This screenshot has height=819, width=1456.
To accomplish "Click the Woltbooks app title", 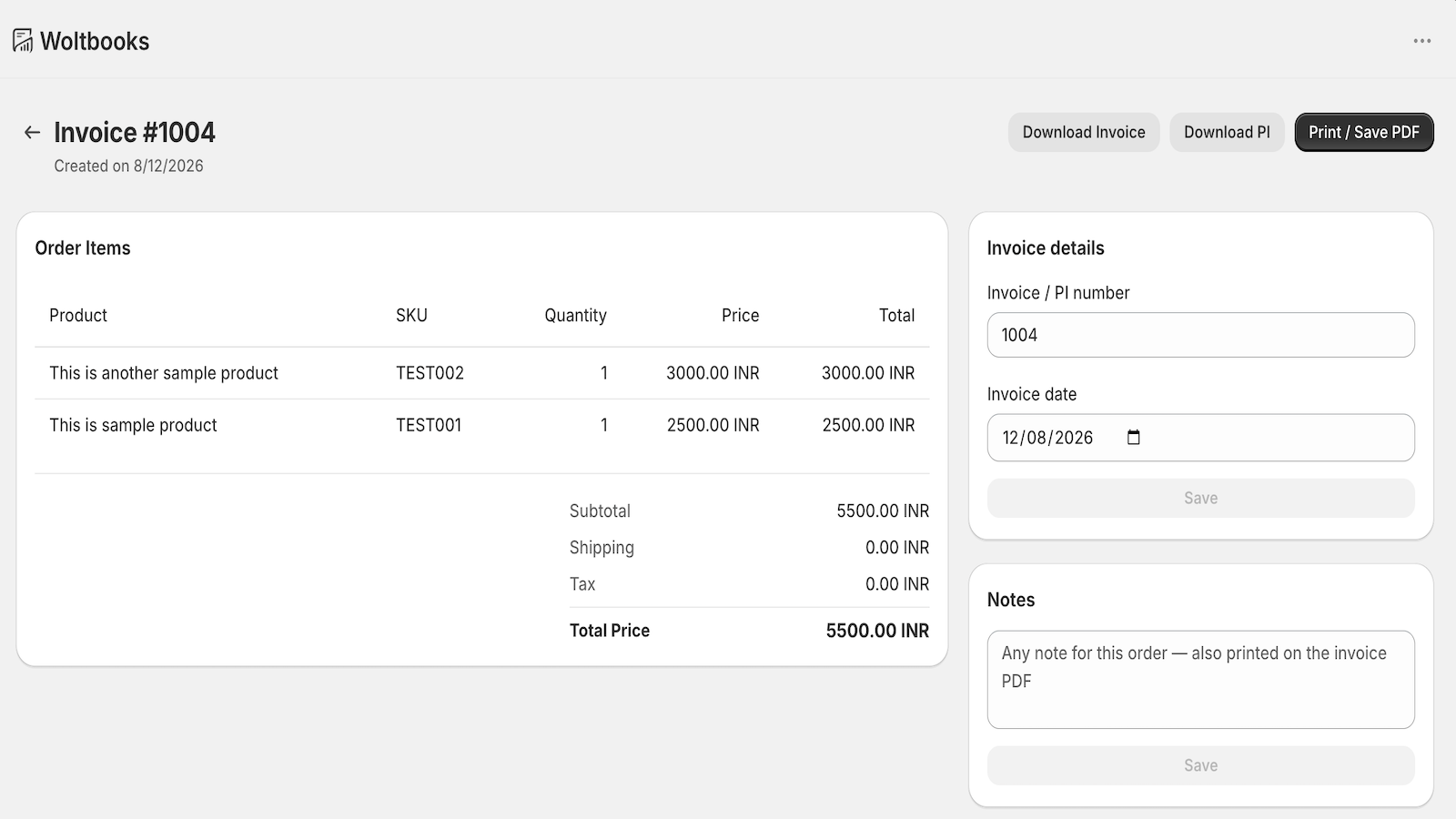I will click(x=95, y=41).
